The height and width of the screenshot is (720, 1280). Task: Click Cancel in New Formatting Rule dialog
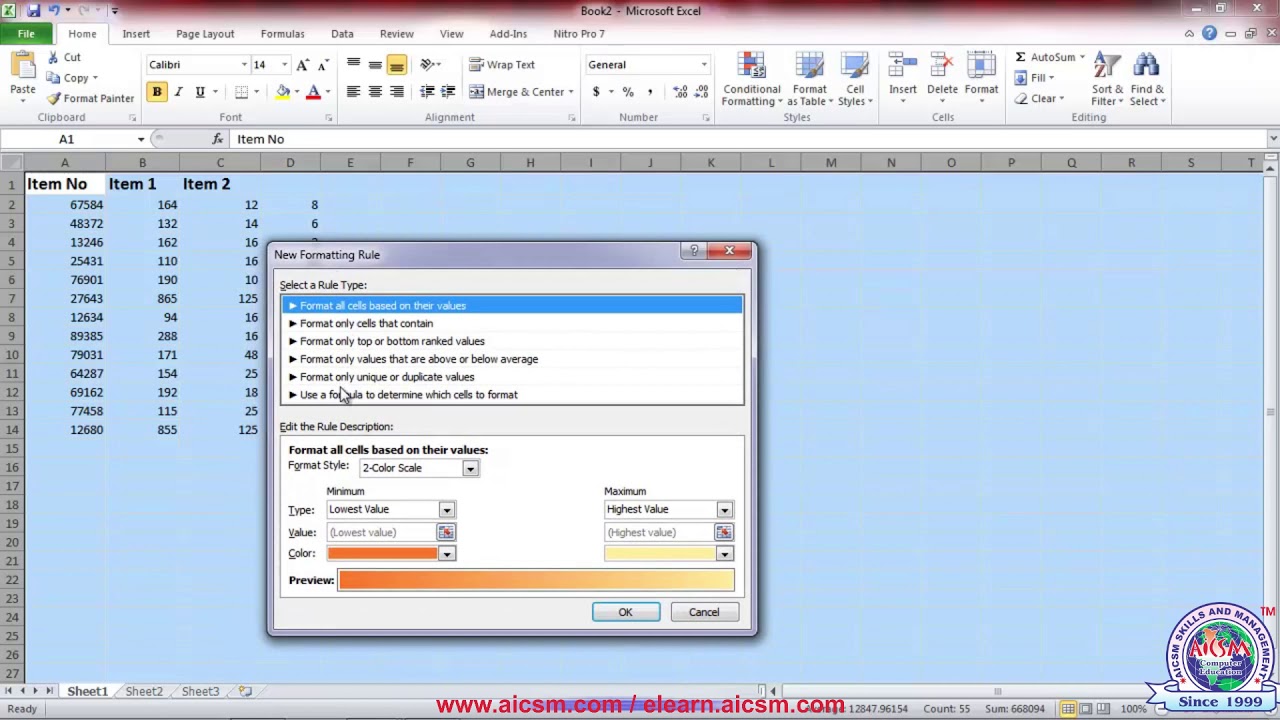tap(703, 612)
